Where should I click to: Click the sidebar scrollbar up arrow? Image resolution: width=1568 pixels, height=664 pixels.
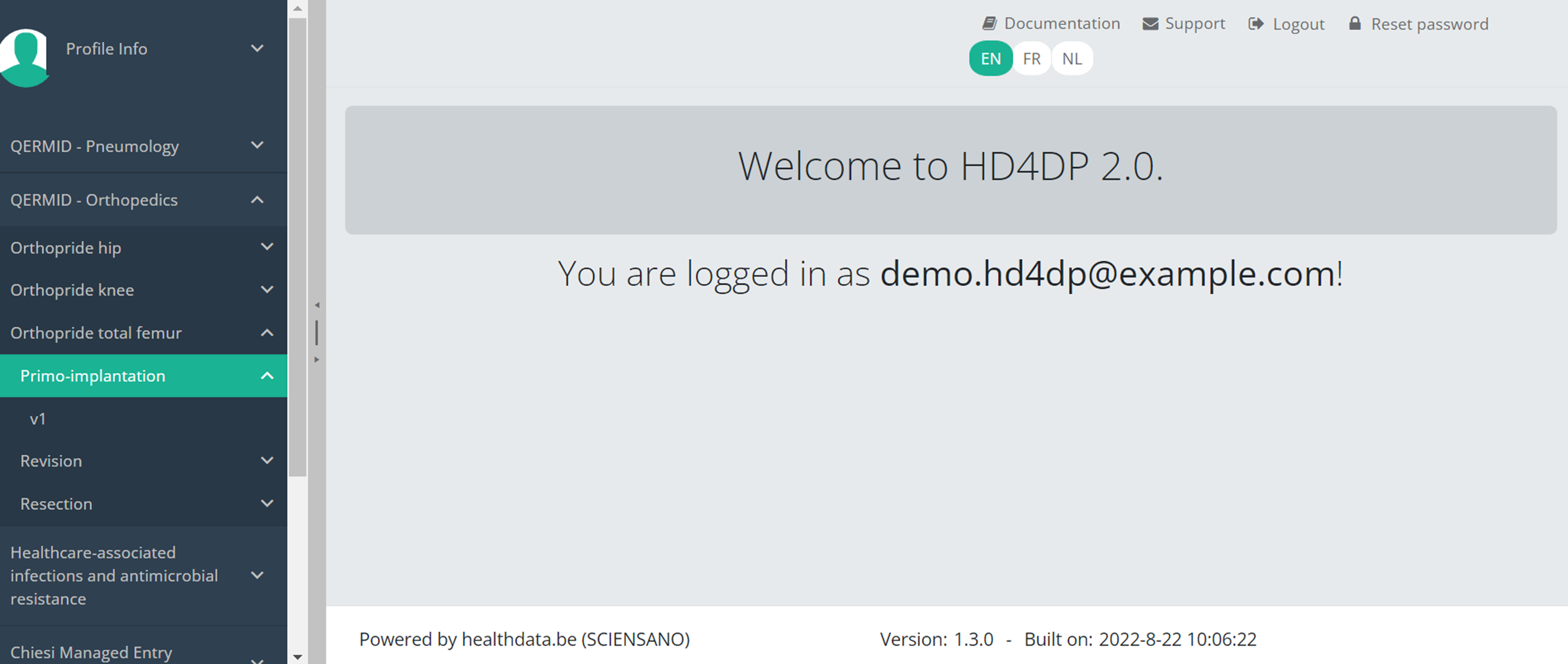coord(297,8)
